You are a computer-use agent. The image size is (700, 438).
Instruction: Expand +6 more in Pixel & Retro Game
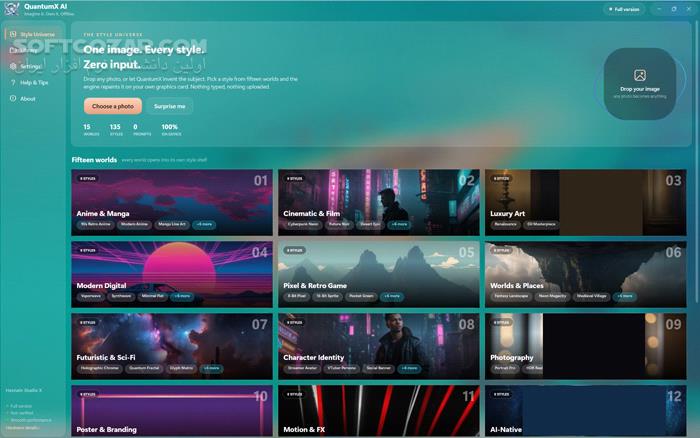pyautogui.click(x=392, y=296)
